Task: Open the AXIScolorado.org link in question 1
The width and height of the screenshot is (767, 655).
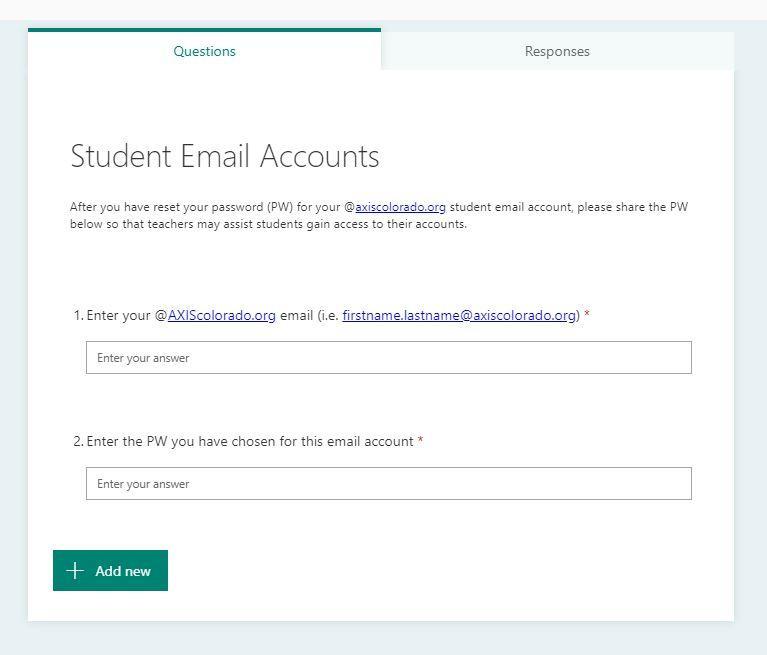Action: [222, 315]
